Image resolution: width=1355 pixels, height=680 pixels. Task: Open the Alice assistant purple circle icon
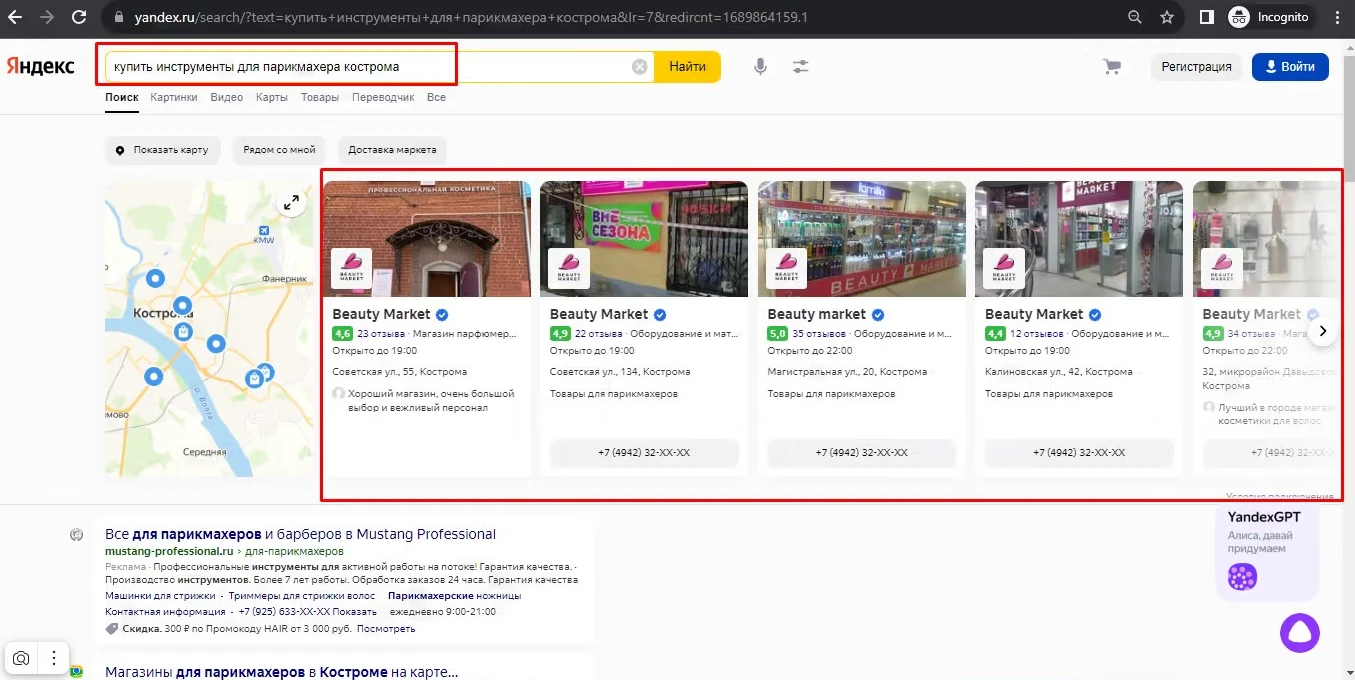1300,633
